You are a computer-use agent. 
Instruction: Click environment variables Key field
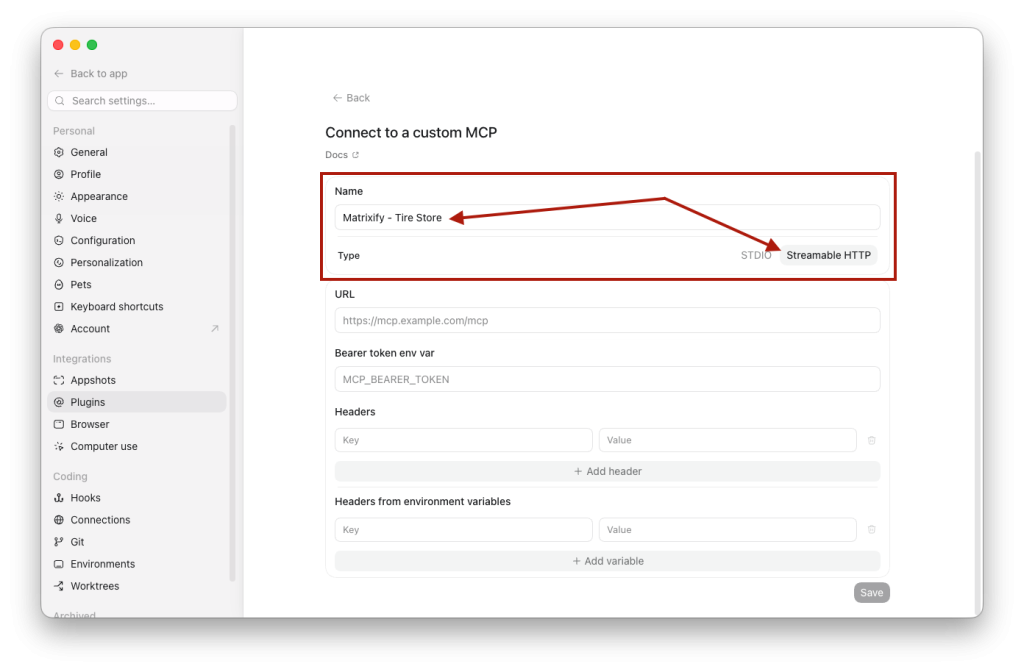(464, 530)
